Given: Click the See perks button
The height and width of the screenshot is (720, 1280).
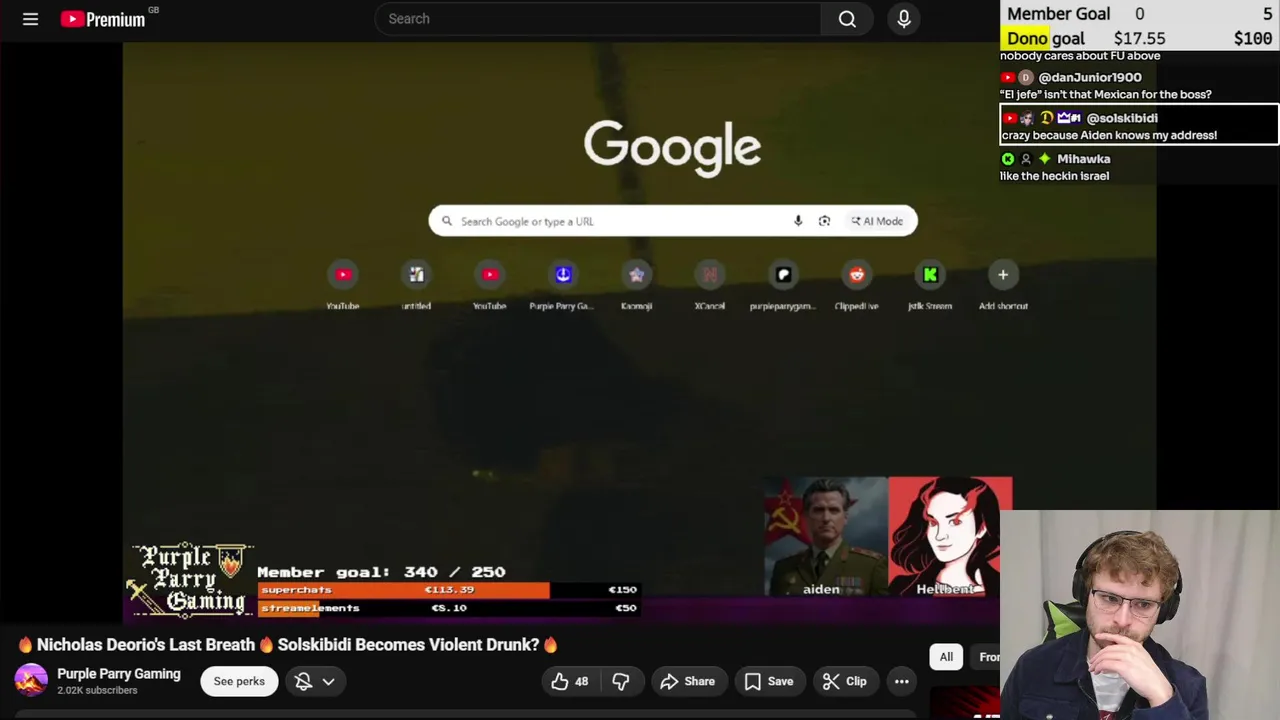Looking at the screenshot, I should [239, 681].
